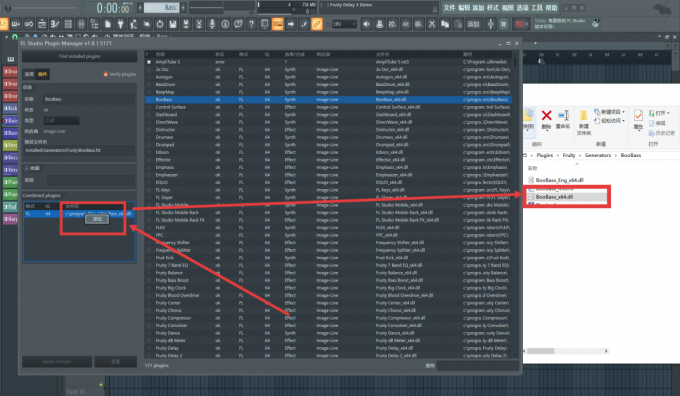Toggle favorite star for BeepMap
Viewport: 680px width, 396px height.
tap(149, 92)
